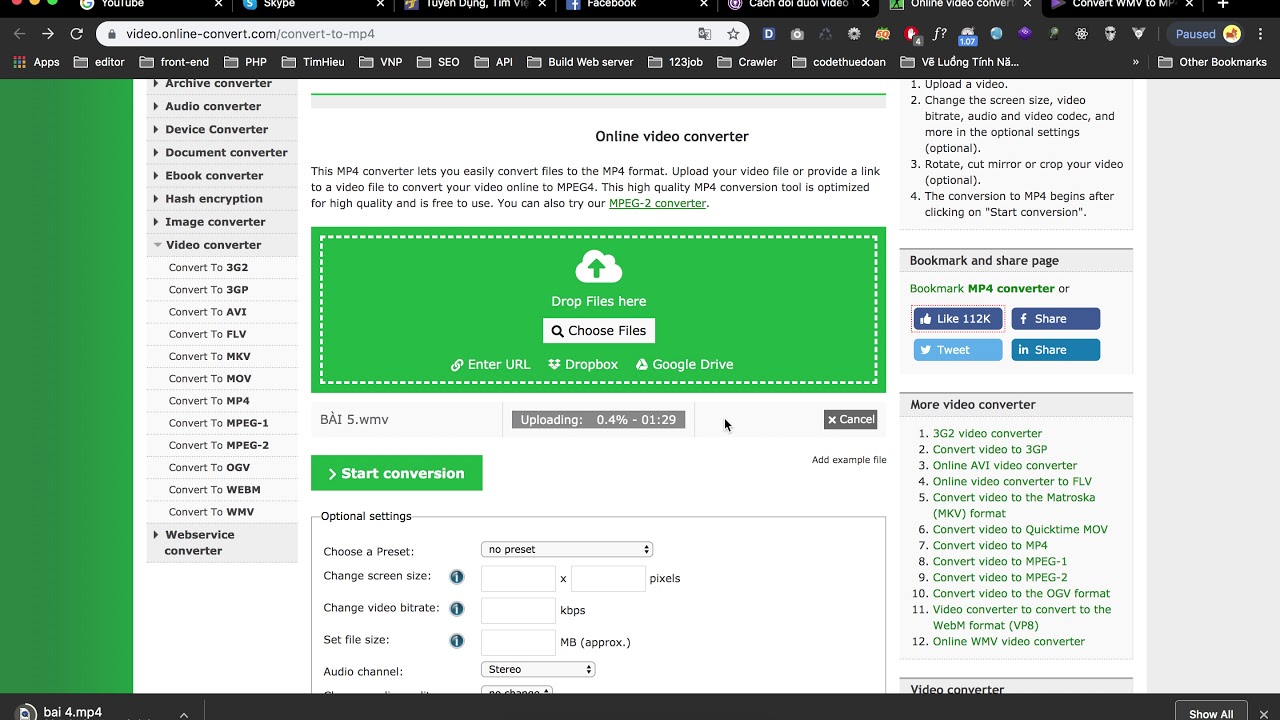Click the Facebook Like 112K button
The height and width of the screenshot is (720, 1280).
pyautogui.click(x=958, y=319)
